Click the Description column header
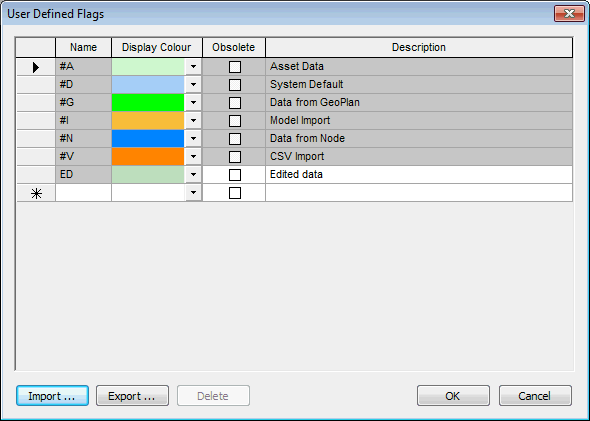This screenshot has width=590, height=421. (x=419, y=47)
